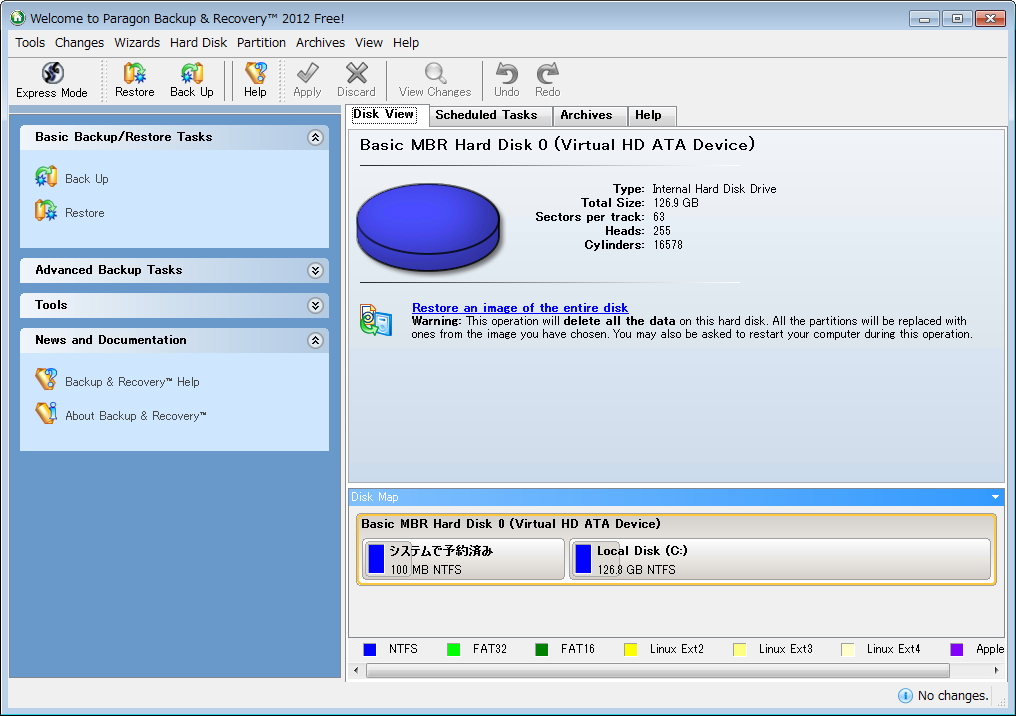Select the Local Disk (C:) partition
This screenshot has width=1016, height=716.
point(780,559)
